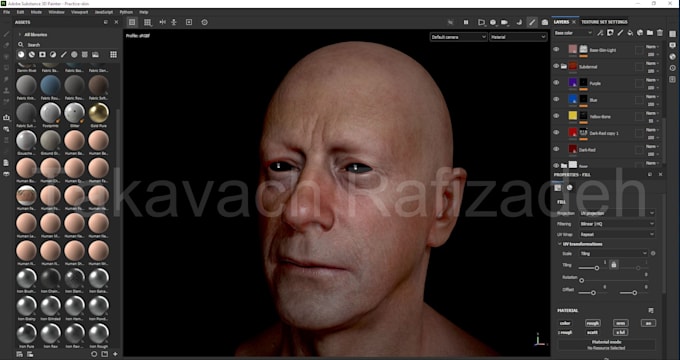This screenshot has height=360, width=680.
Task: Toggle the rough channel button
Action: 592,323
